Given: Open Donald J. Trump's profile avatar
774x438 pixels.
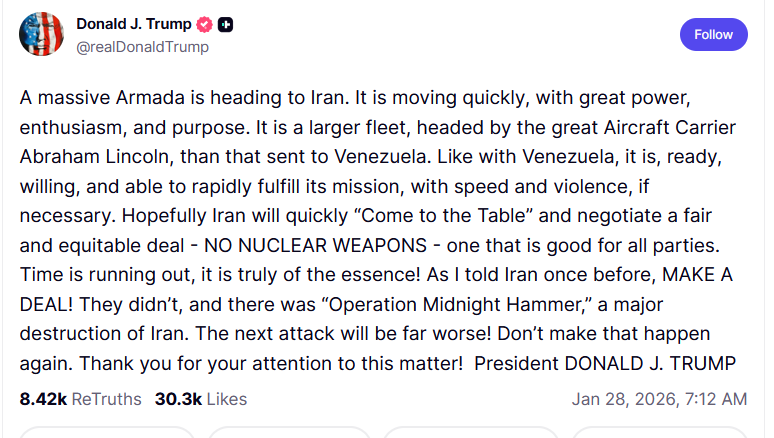Looking at the screenshot, I should (x=40, y=34).
